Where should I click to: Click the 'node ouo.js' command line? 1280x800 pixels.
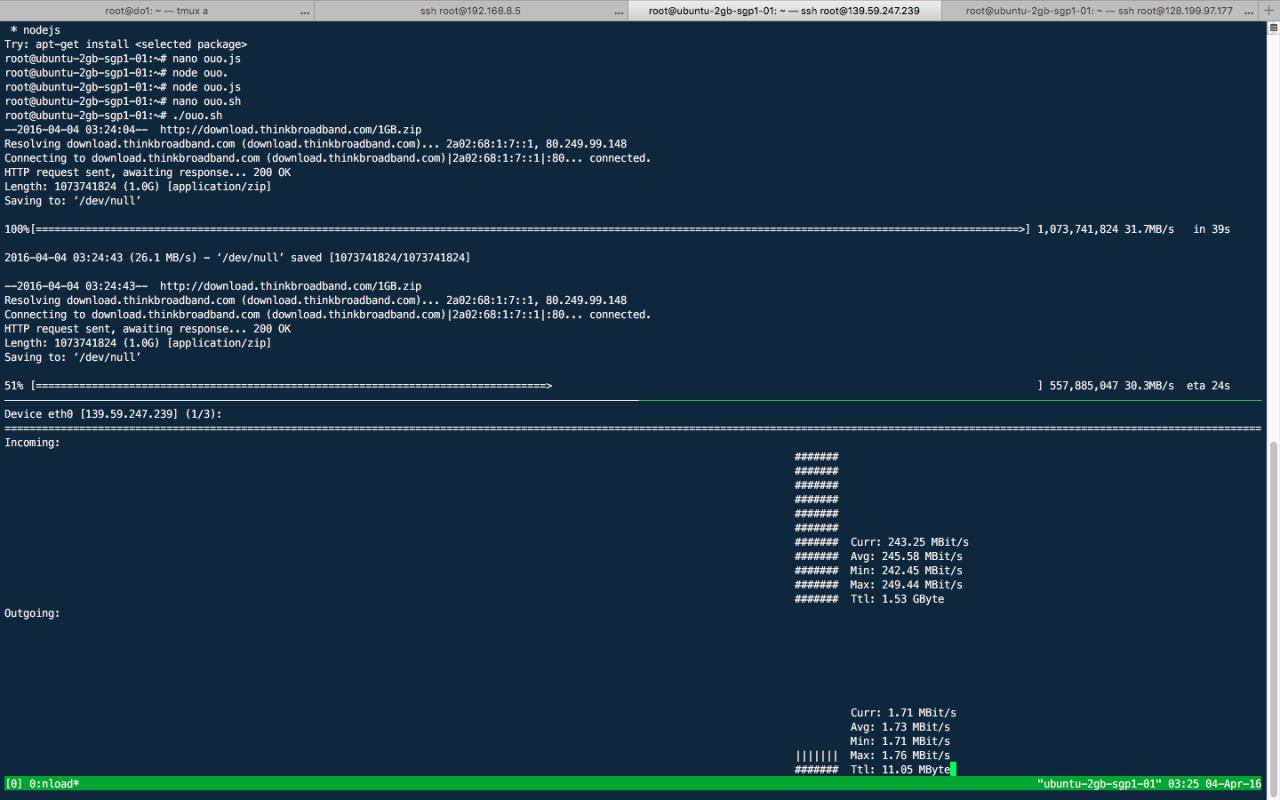(x=123, y=87)
